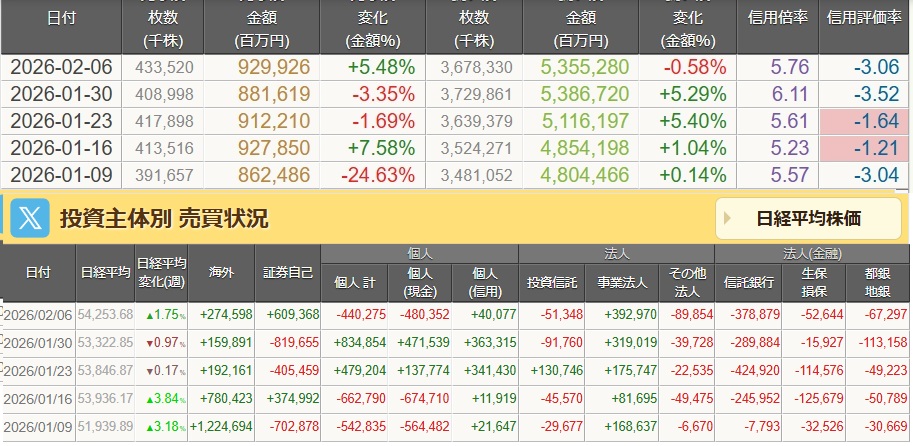
Task: Select the 2026/01/09 date in the lower table
Action: point(39,426)
